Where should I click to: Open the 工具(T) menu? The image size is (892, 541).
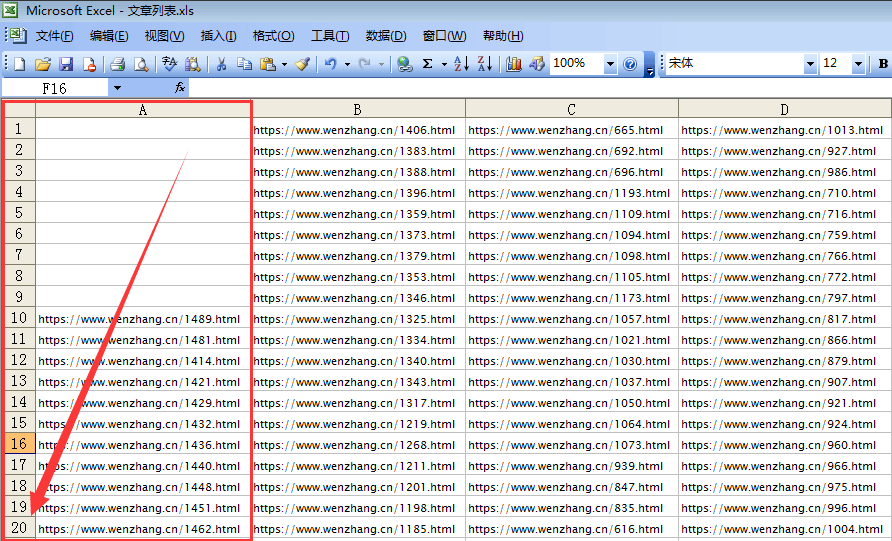tap(330, 36)
